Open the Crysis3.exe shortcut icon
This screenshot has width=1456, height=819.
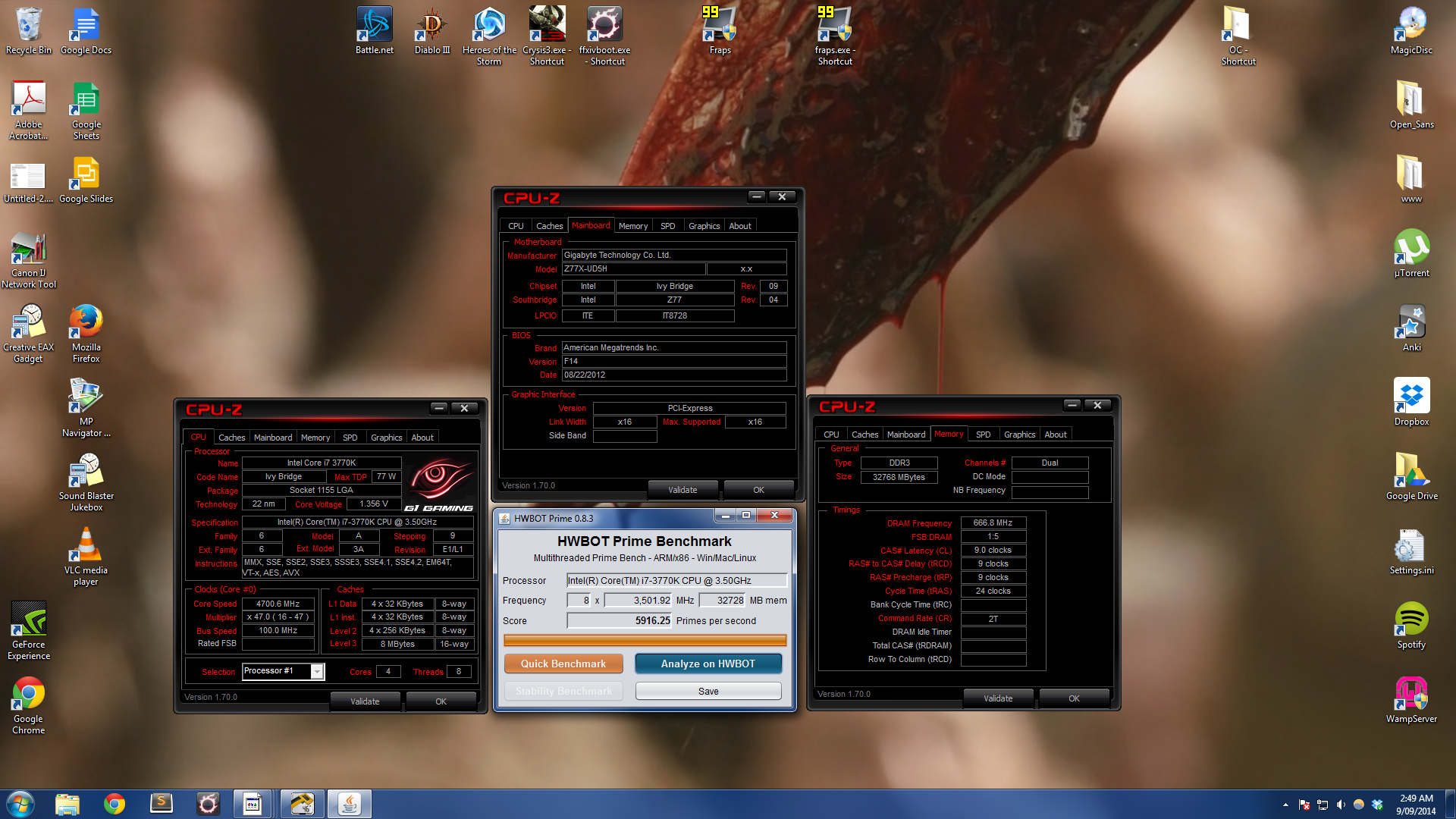[x=547, y=36]
